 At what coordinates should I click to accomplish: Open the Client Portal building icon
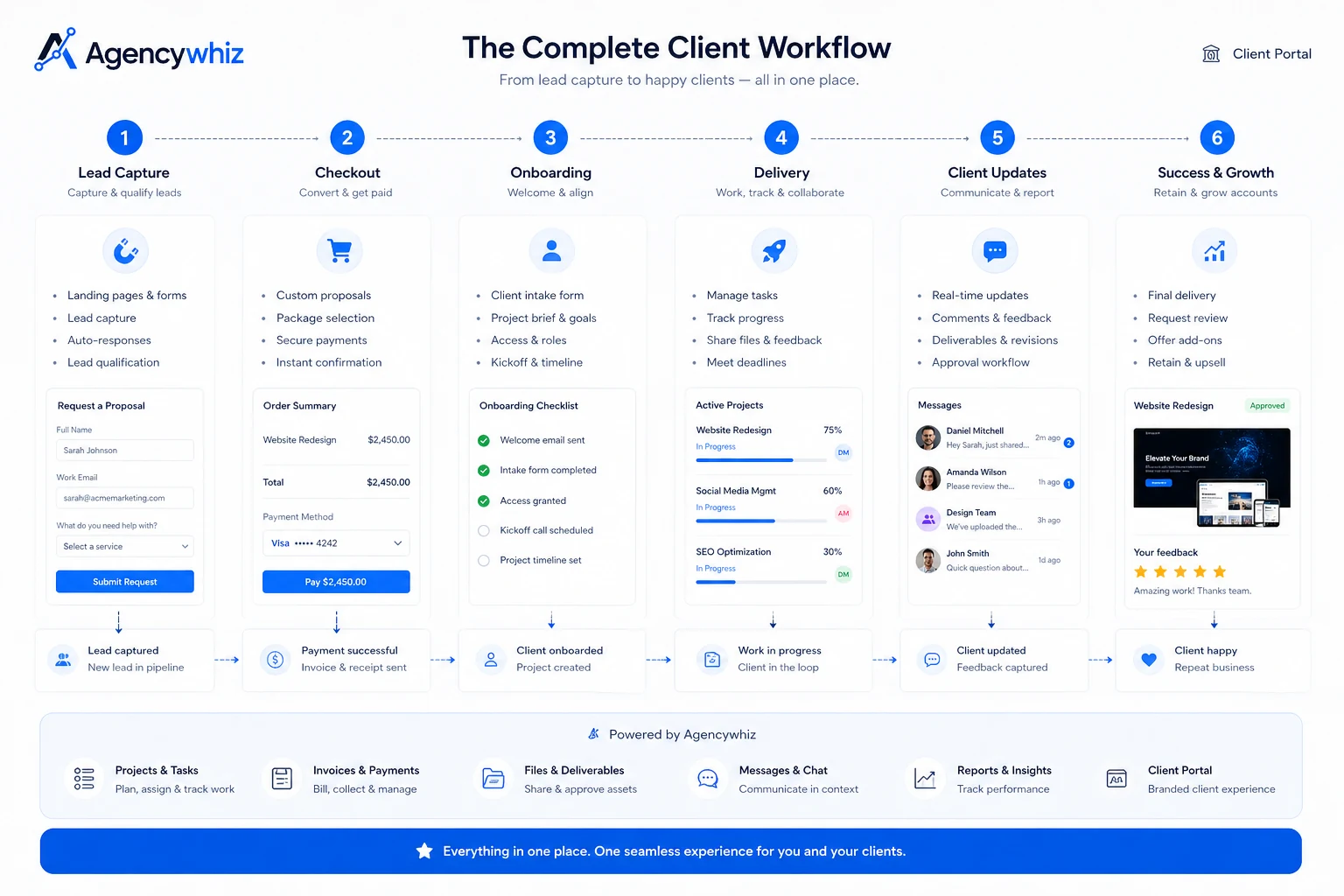(x=1211, y=54)
